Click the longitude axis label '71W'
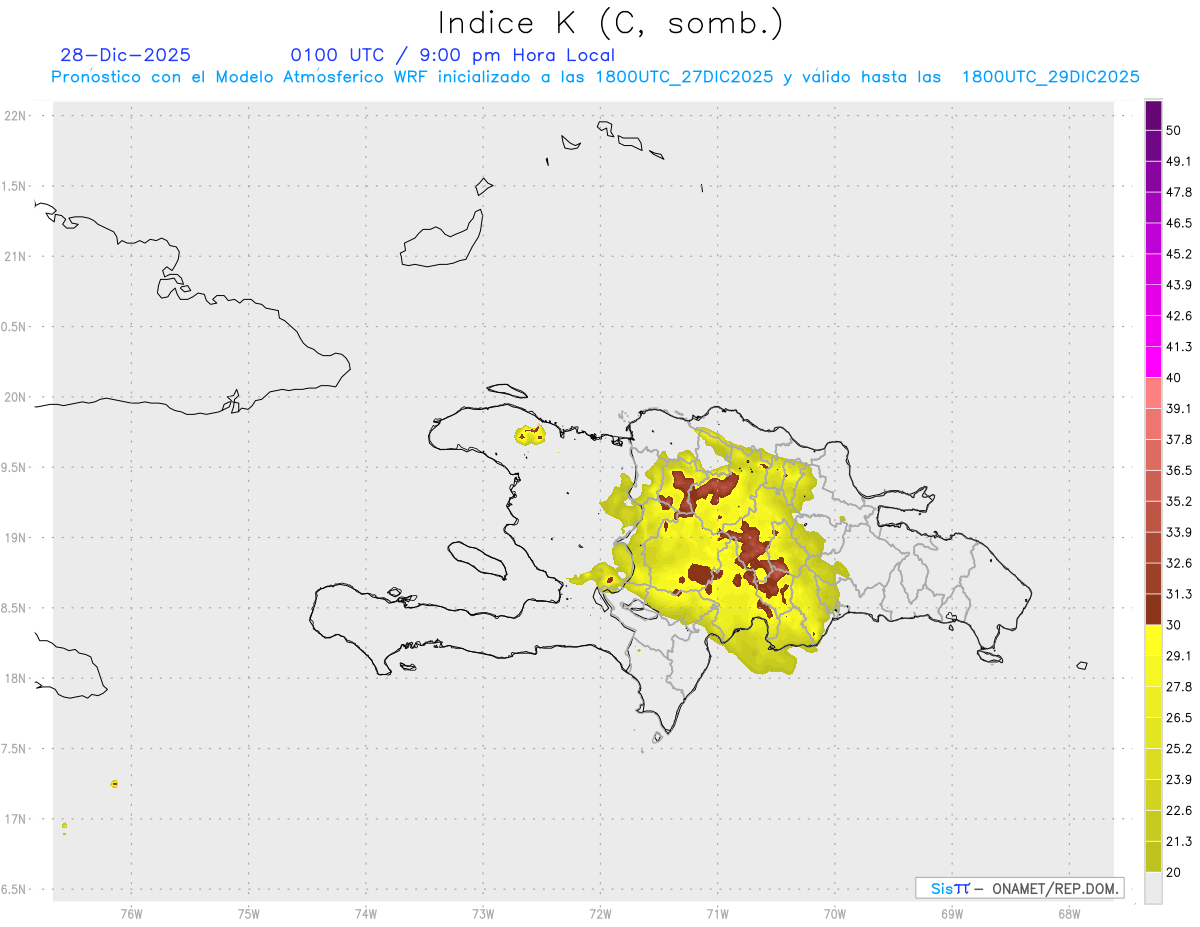 click(x=717, y=913)
